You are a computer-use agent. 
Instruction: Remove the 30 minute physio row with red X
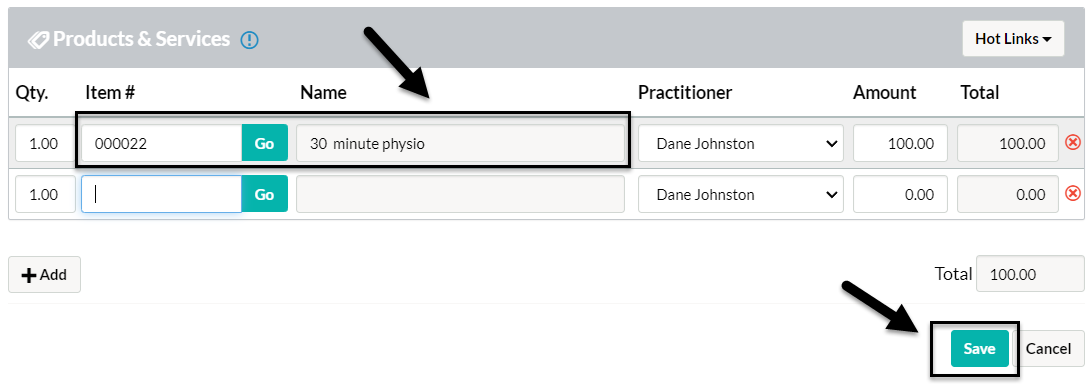[1073, 143]
